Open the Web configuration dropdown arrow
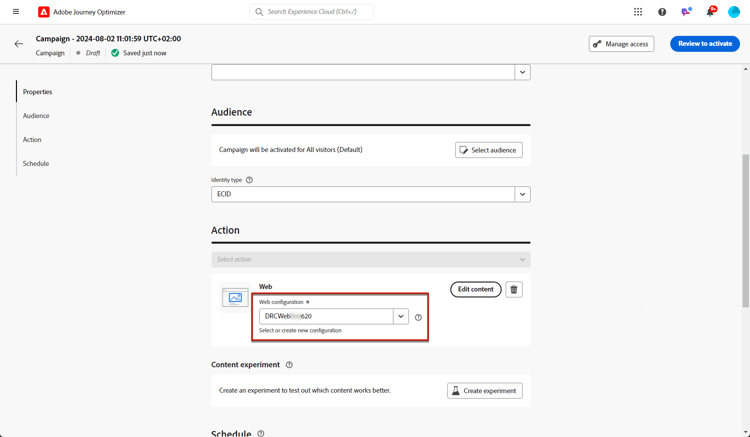 click(x=401, y=317)
